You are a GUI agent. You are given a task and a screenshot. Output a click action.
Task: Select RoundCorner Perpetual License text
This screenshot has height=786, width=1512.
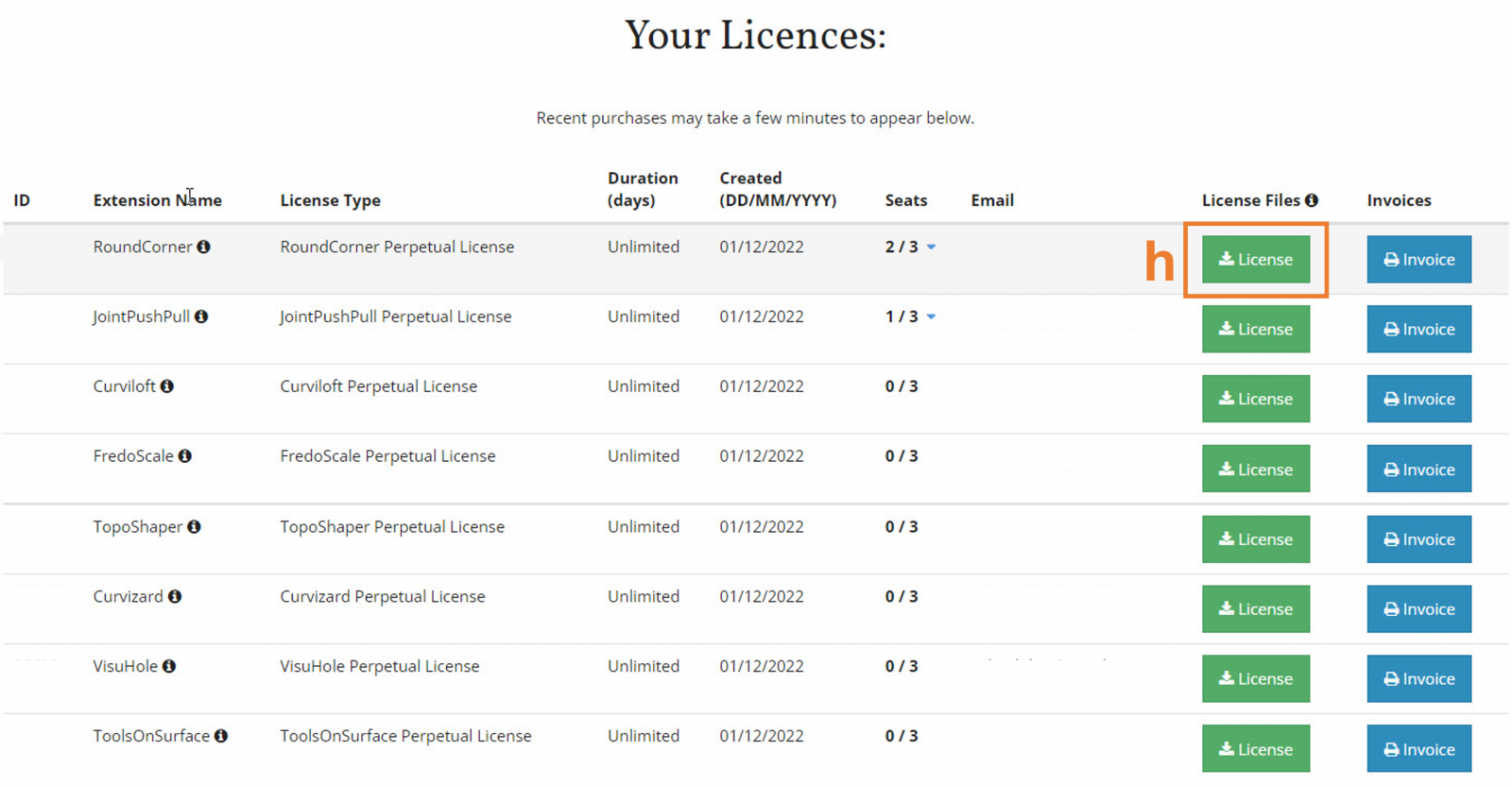coord(397,247)
